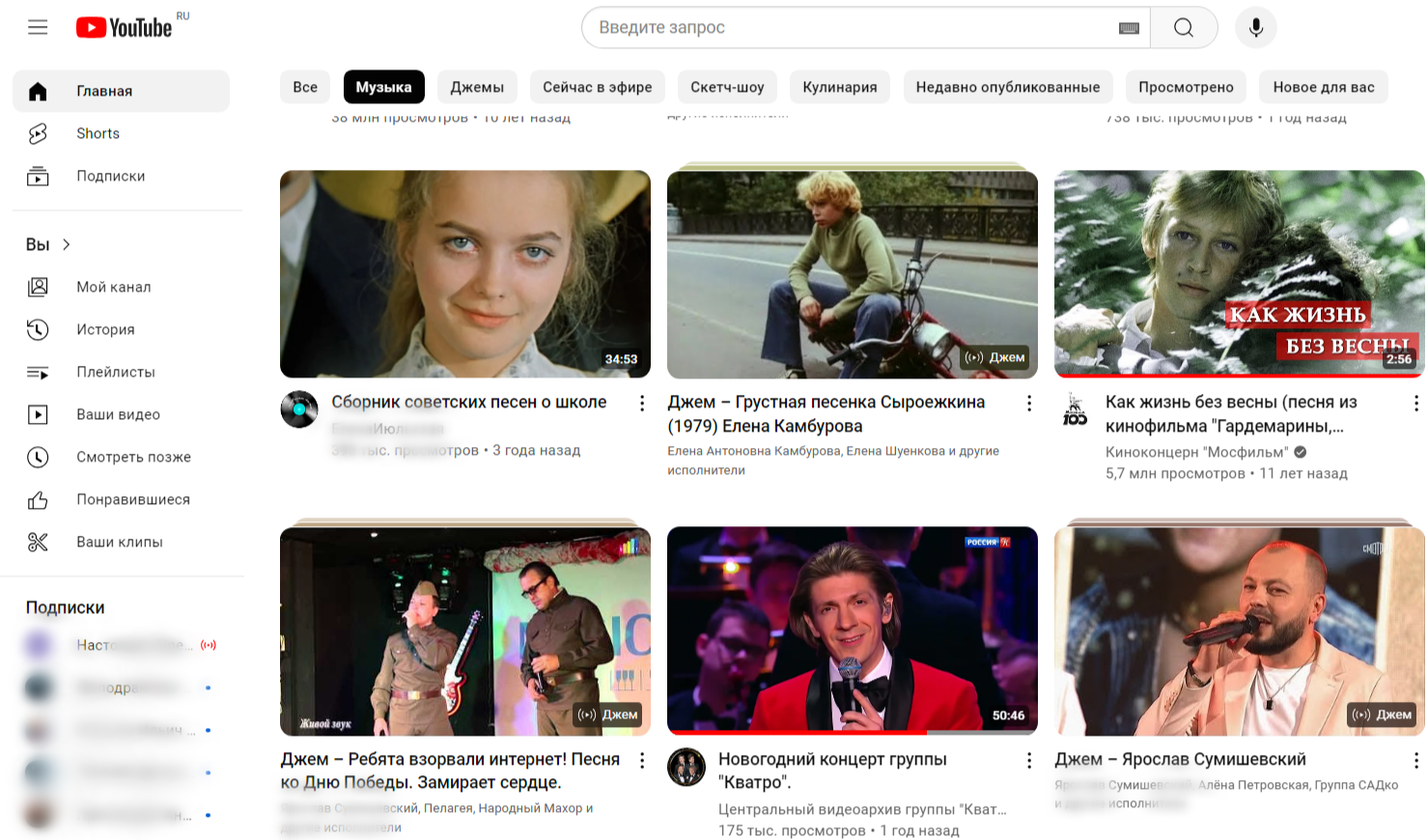
Task: Go to Подписки in the sidebar
Action: pos(110,176)
